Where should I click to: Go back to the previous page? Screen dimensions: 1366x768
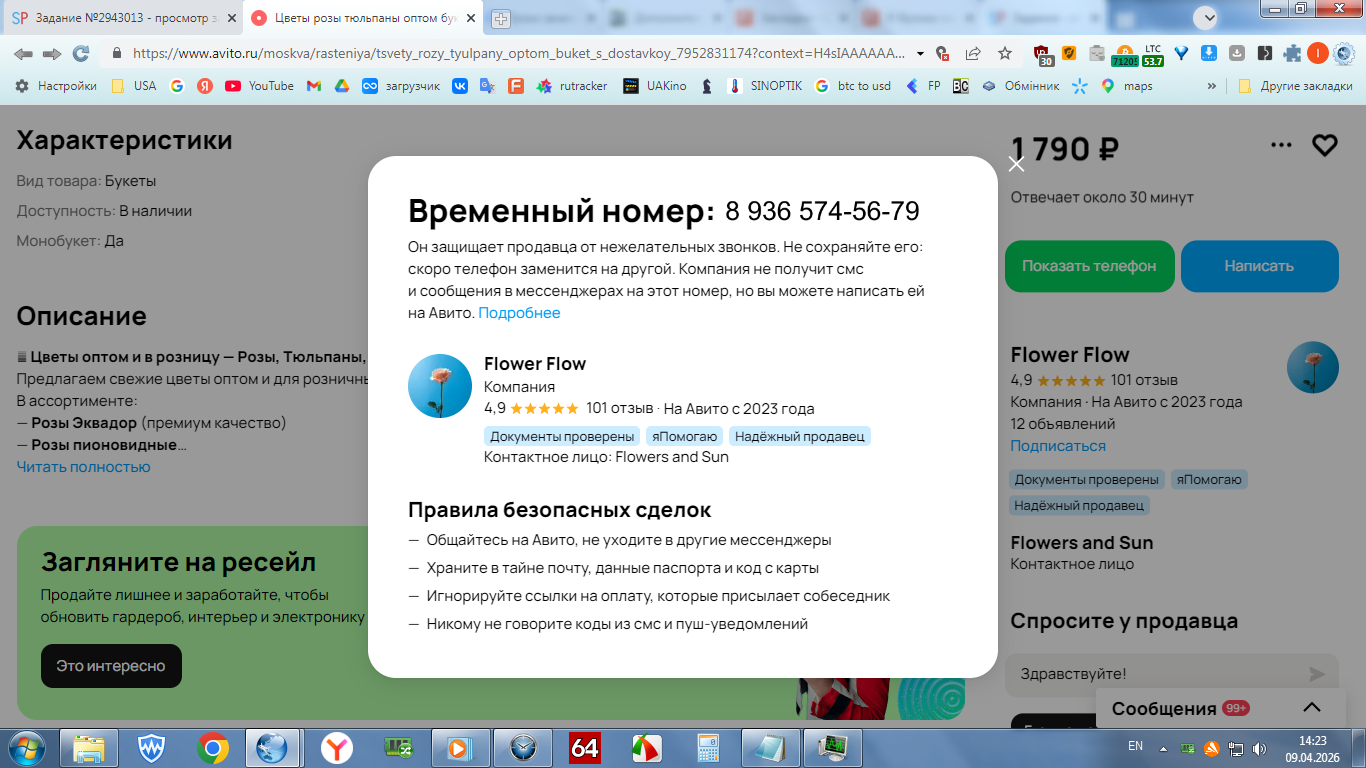[x=23, y=53]
